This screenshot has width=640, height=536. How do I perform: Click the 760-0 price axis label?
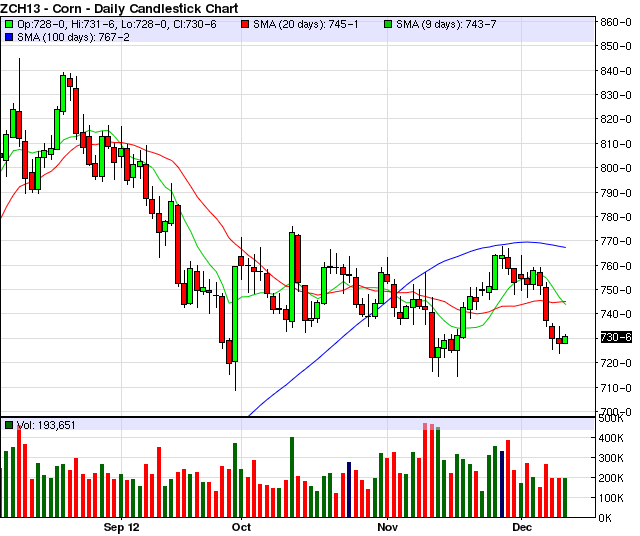[x=616, y=266]
